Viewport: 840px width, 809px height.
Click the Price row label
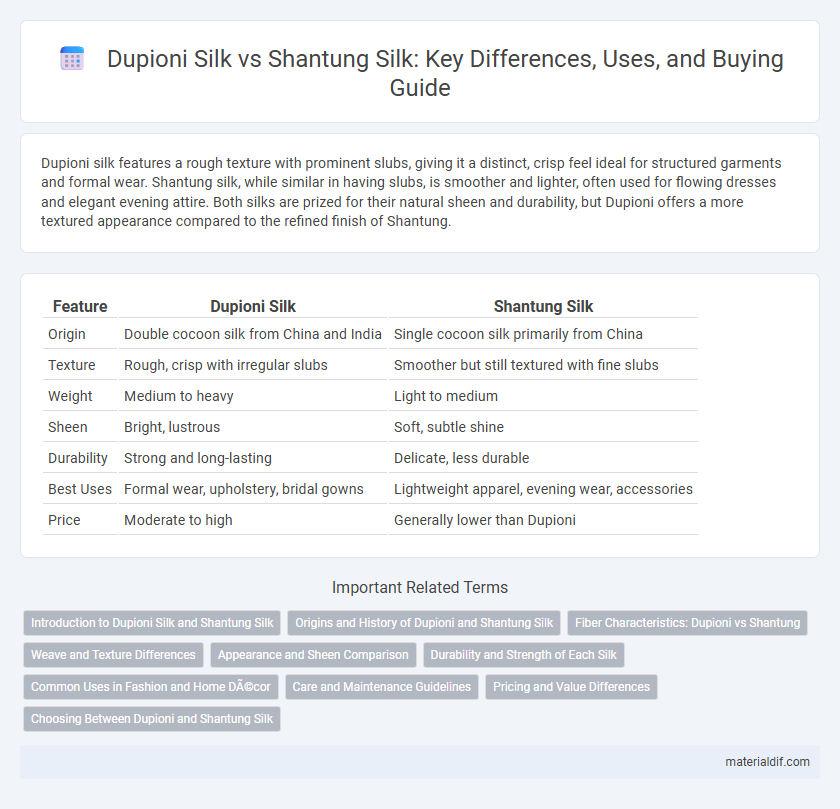point(64,520)
